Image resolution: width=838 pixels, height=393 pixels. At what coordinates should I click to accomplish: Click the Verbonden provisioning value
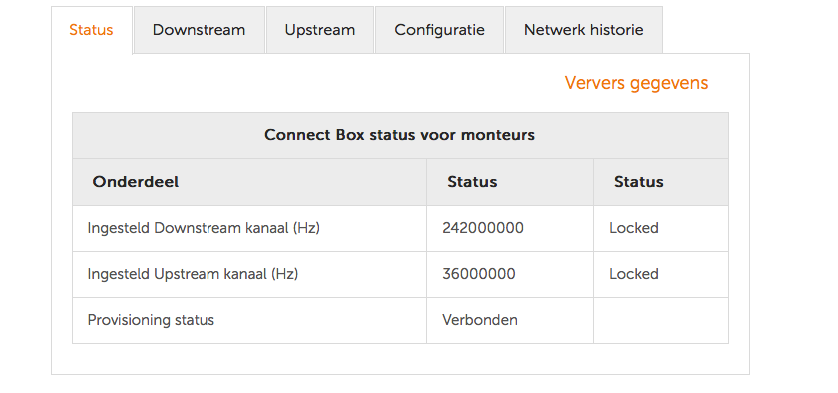(x=479, y=320)
